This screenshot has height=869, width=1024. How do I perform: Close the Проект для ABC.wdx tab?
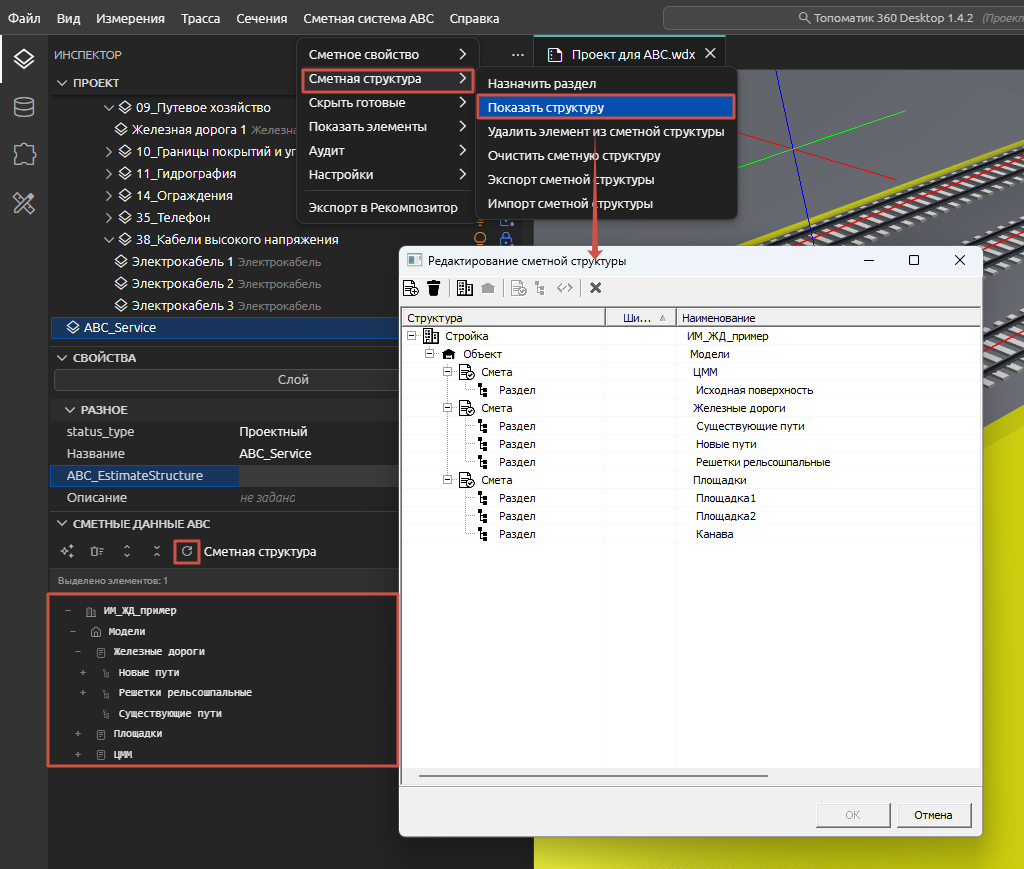click(x=711, y=54)
